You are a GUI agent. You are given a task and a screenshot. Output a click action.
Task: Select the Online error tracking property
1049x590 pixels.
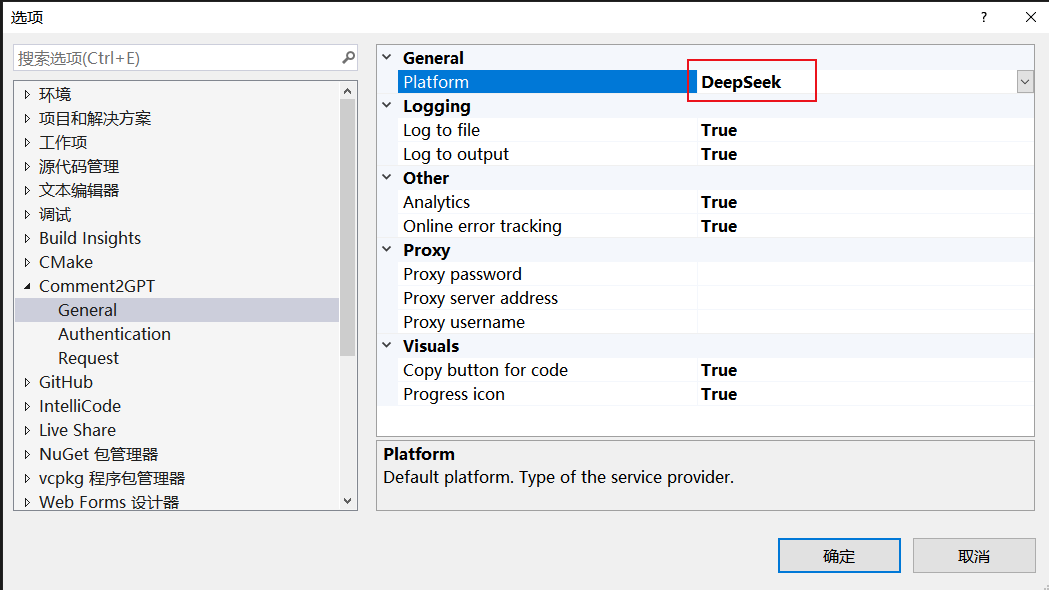(x=482, y=226)
